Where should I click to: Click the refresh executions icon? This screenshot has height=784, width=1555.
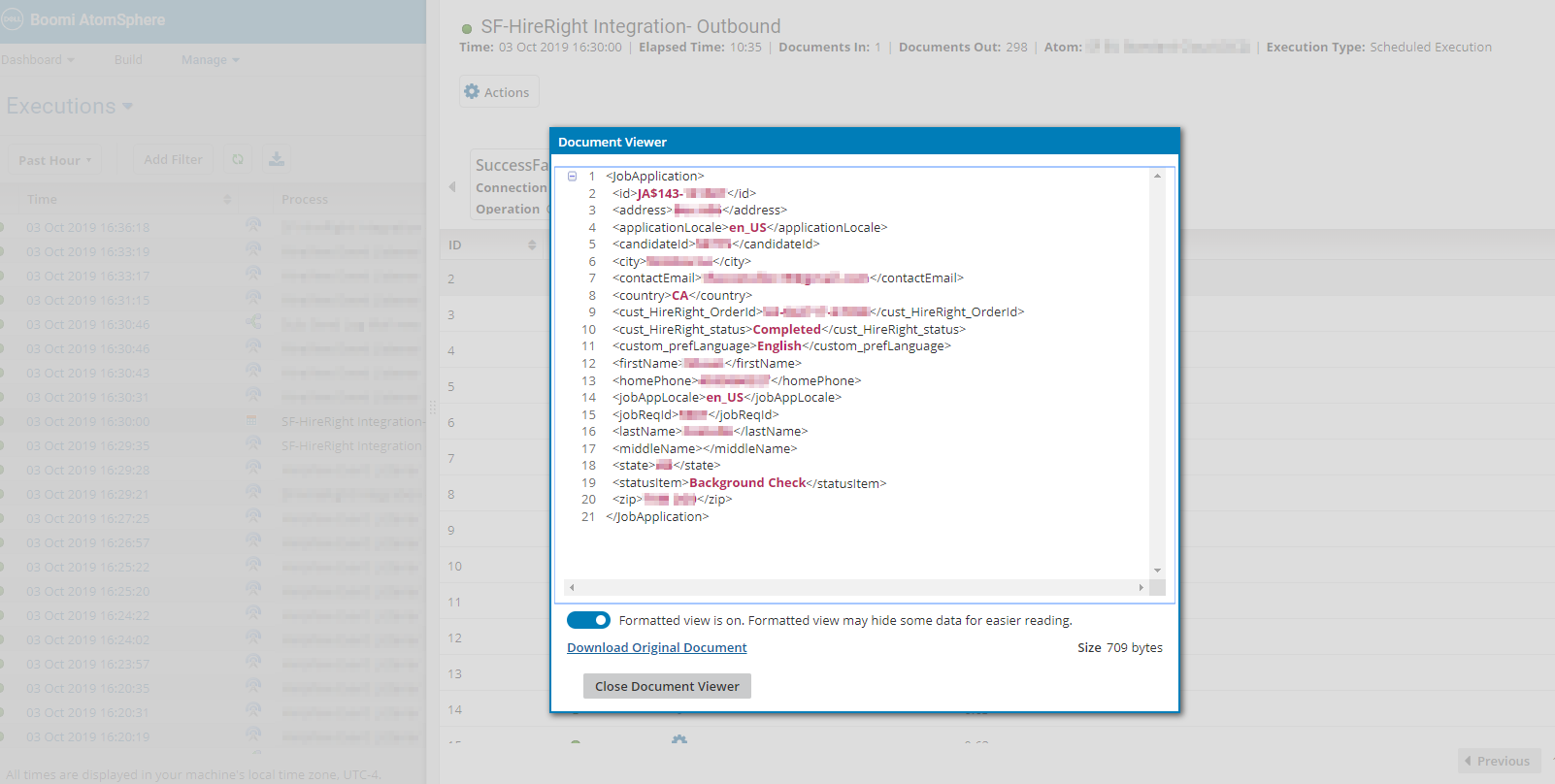tap(238, 159)
